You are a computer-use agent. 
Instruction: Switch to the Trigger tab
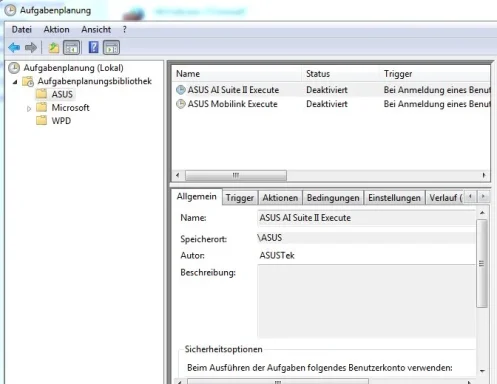point(240,198)
